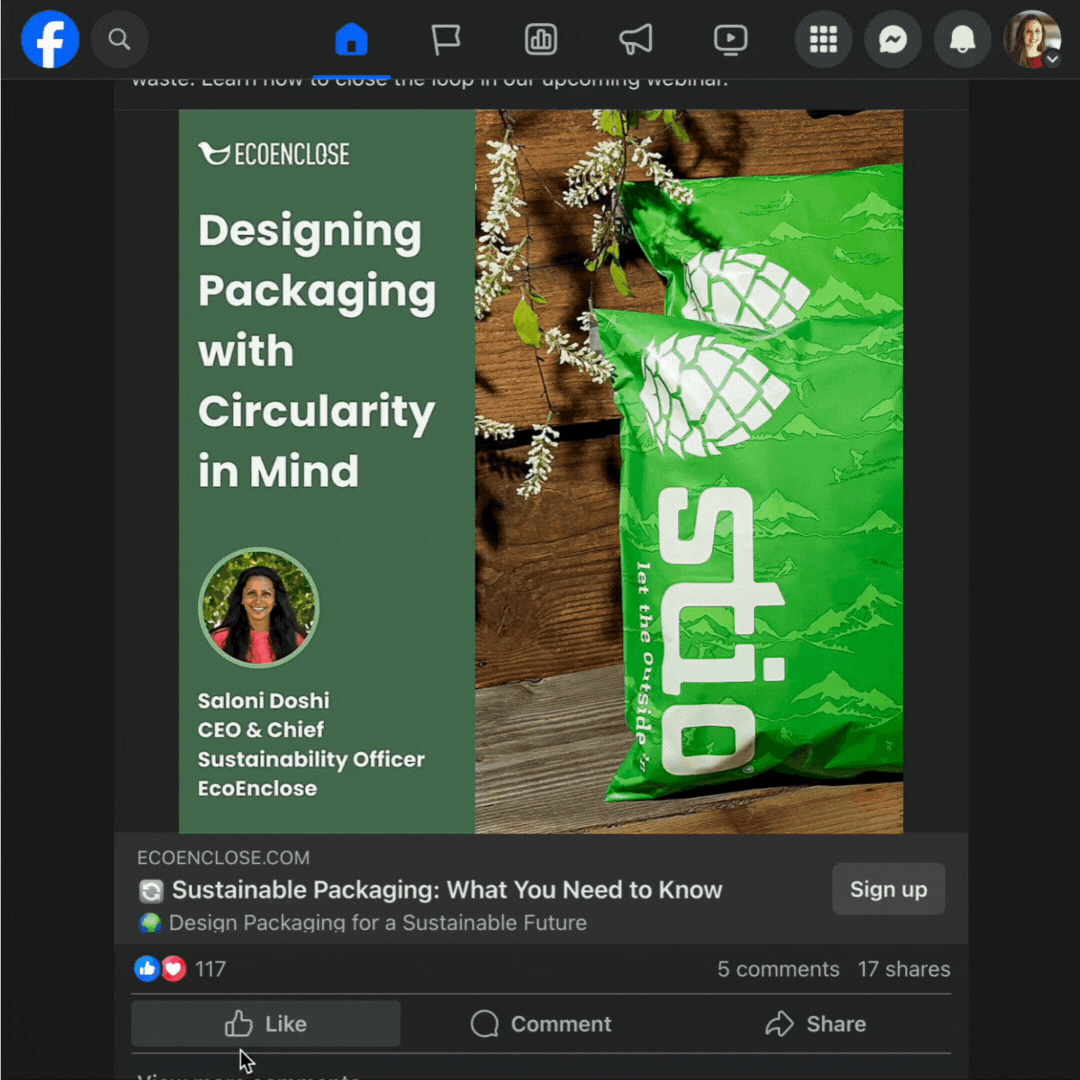This screenshot has height=1080, width=1080.
Task: Go to the Home tab
Action: (351, 39)
